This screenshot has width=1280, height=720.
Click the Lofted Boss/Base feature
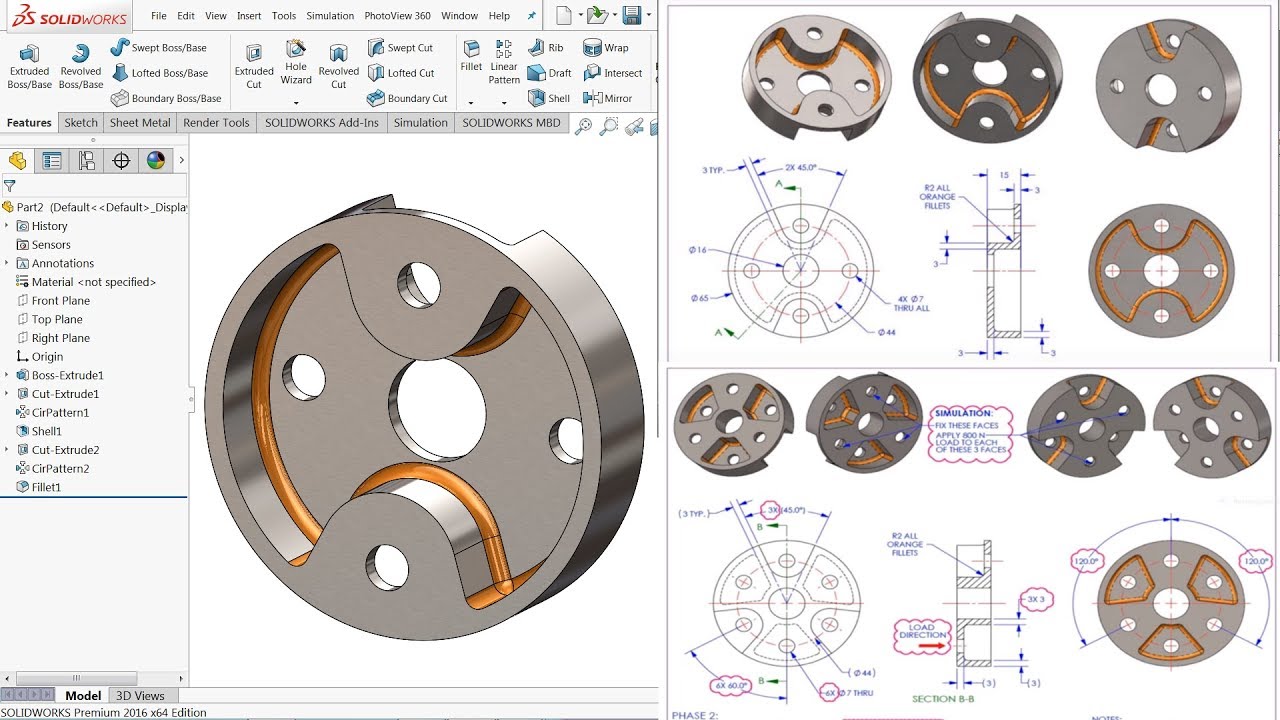click(159, 73)
